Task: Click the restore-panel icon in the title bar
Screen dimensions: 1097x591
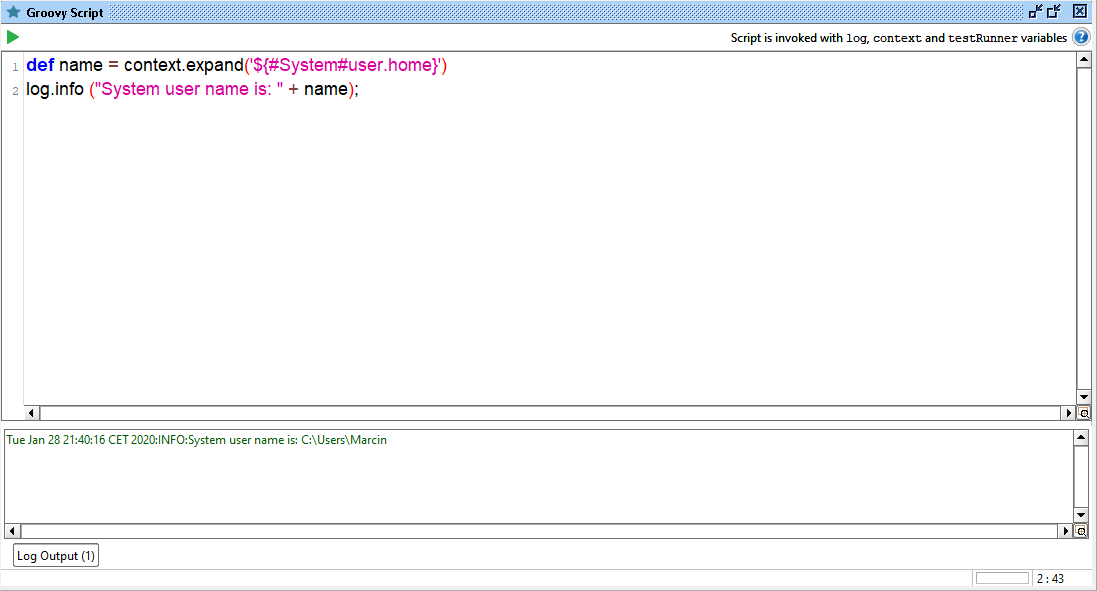Action: [x=1052, y=11]
